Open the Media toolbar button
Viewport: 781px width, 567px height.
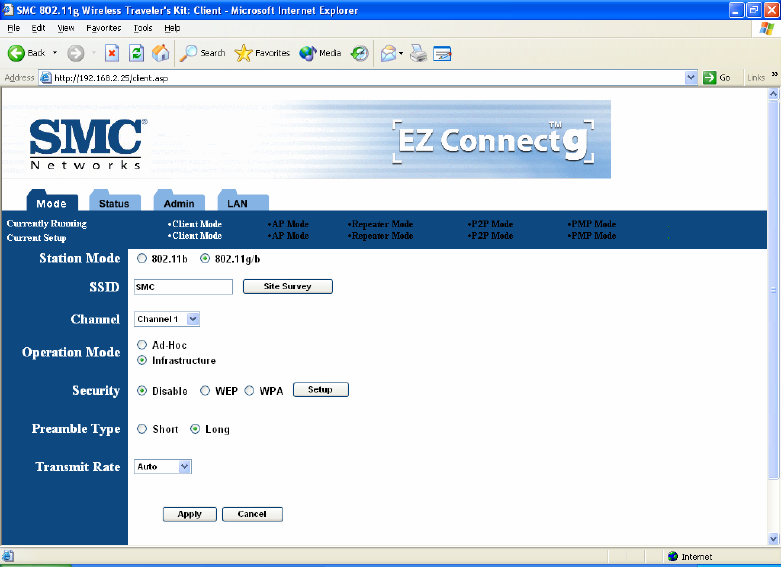tap(320, 53)
